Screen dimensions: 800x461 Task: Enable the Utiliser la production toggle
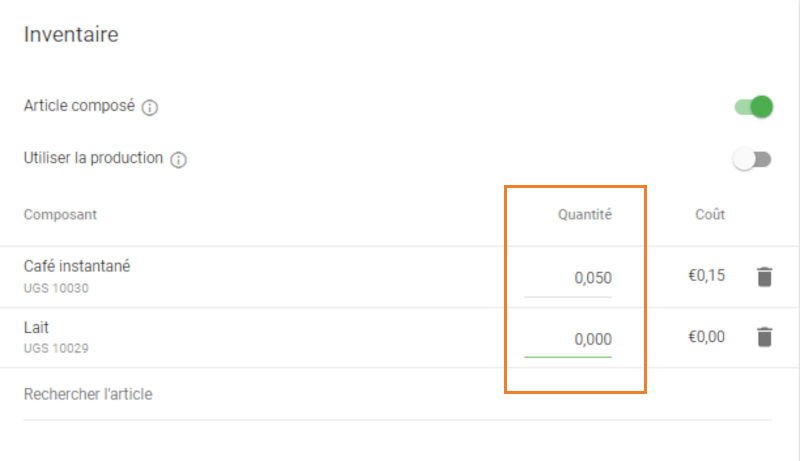[752, 160]
